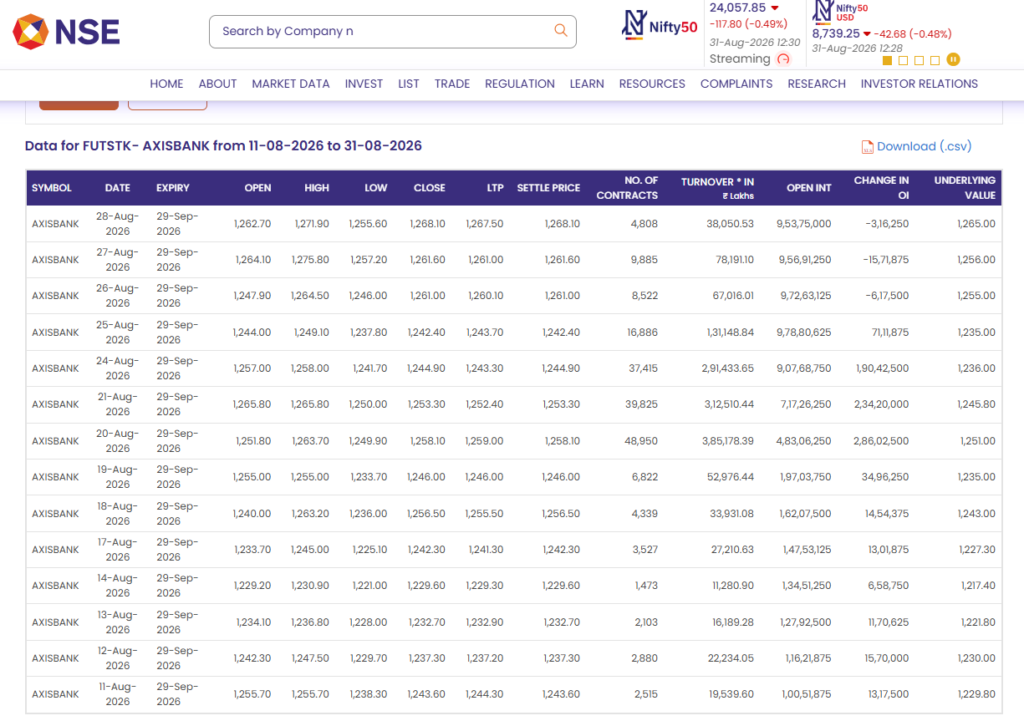
Task: Click the CSV file icon
Action: pos(867,147)
